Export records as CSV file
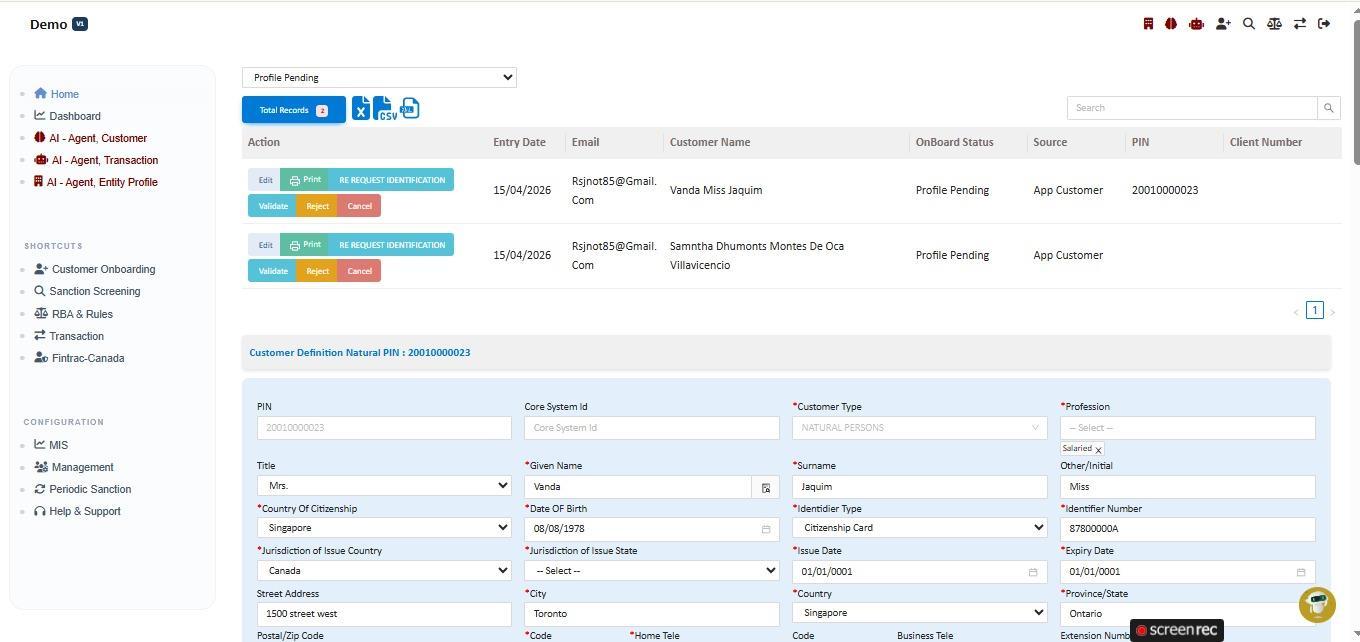Viewport: 1360px width, 642px height. pos(385,109)
